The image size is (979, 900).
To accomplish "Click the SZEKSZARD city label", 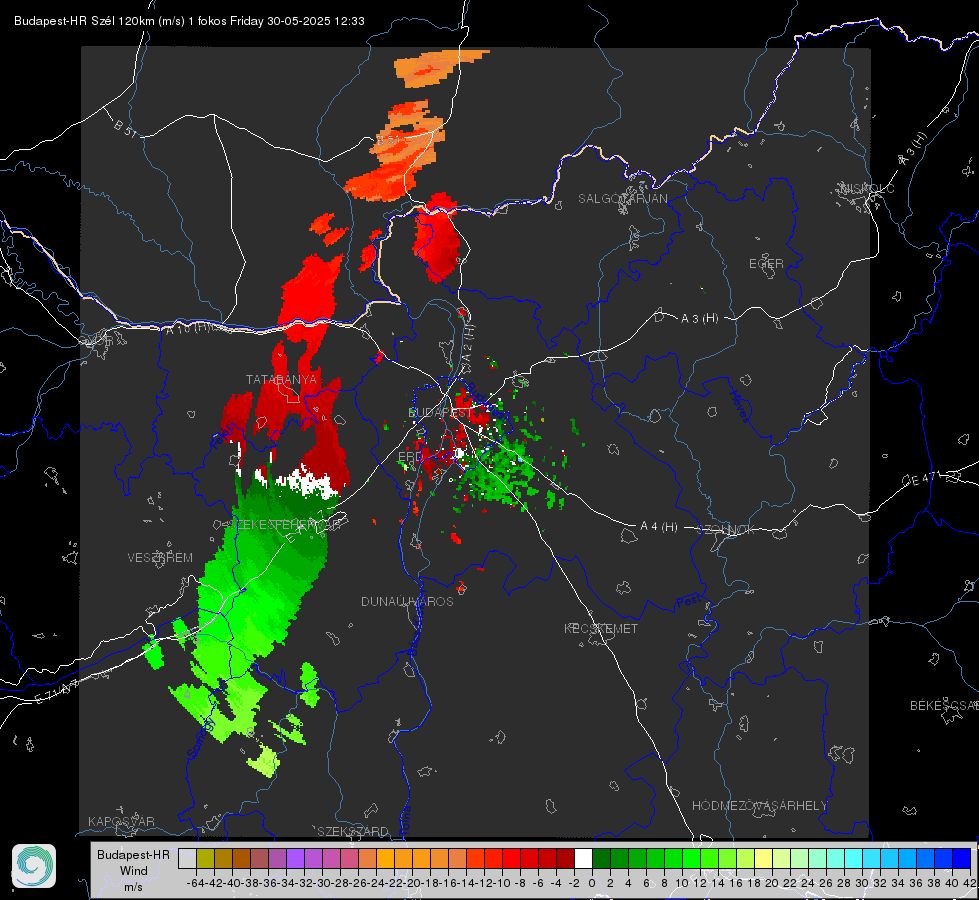I will 353,831.
